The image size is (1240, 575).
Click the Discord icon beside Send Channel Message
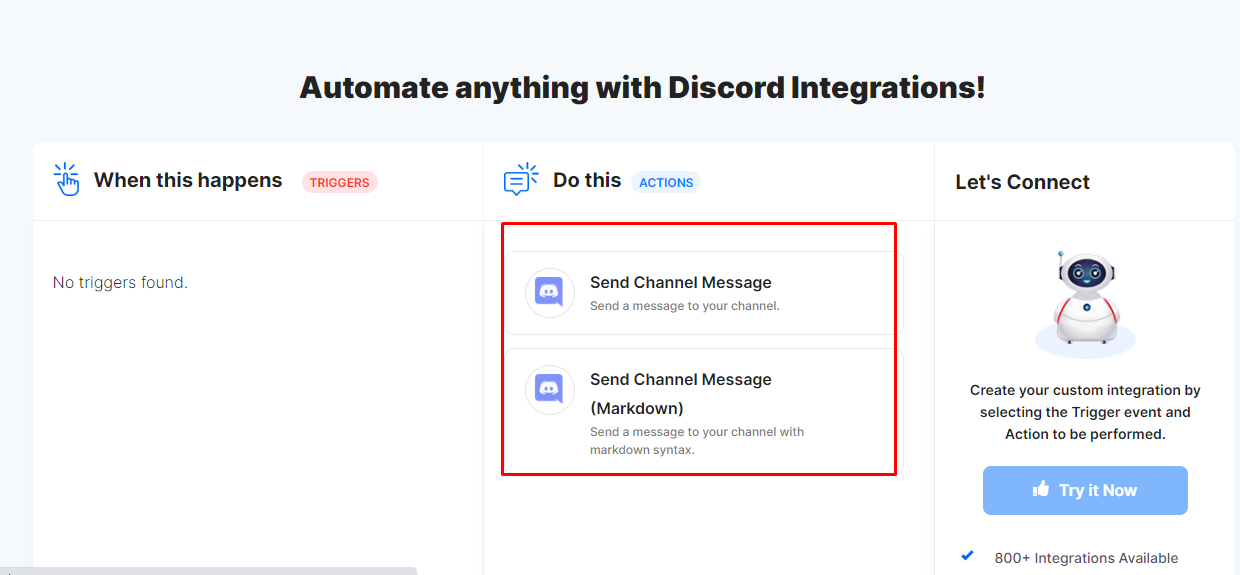(550, 293)
